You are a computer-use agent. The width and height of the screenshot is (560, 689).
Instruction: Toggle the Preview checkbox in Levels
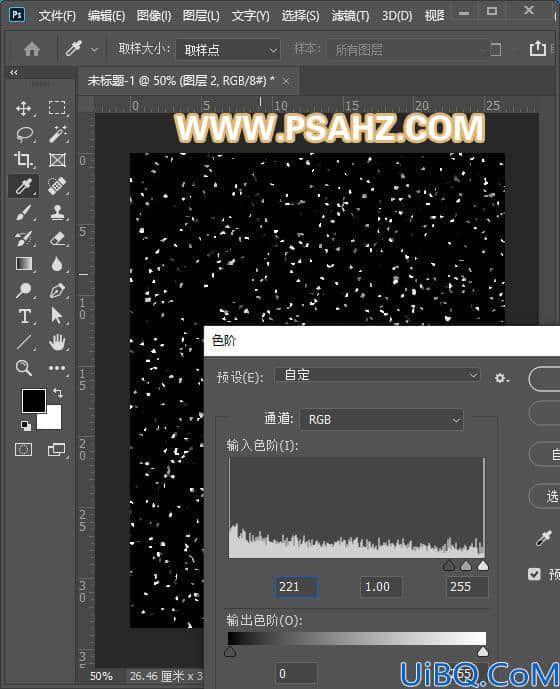click(534, 574)
